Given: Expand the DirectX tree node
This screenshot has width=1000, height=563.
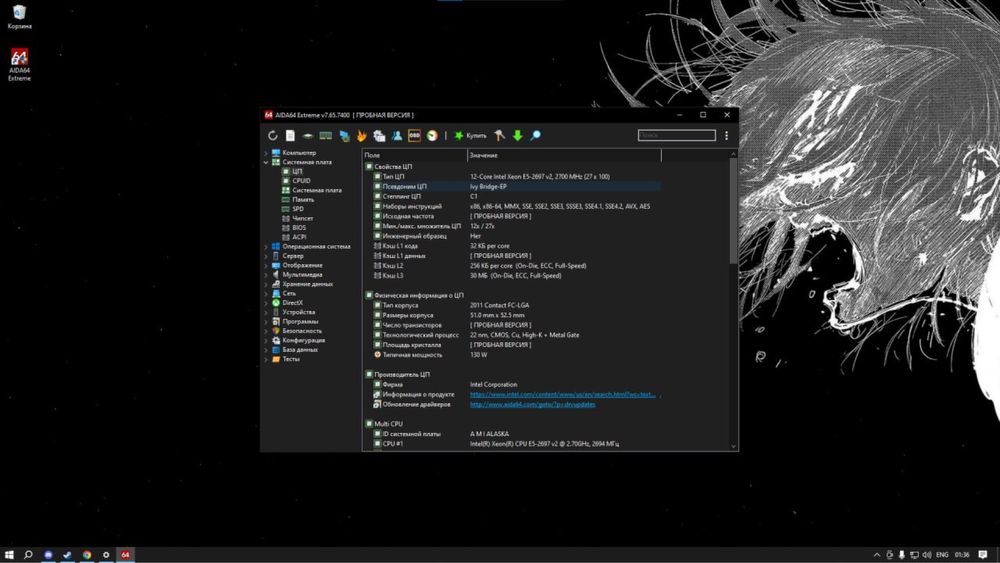Looking at the screenshot, I should click(266, 303).
